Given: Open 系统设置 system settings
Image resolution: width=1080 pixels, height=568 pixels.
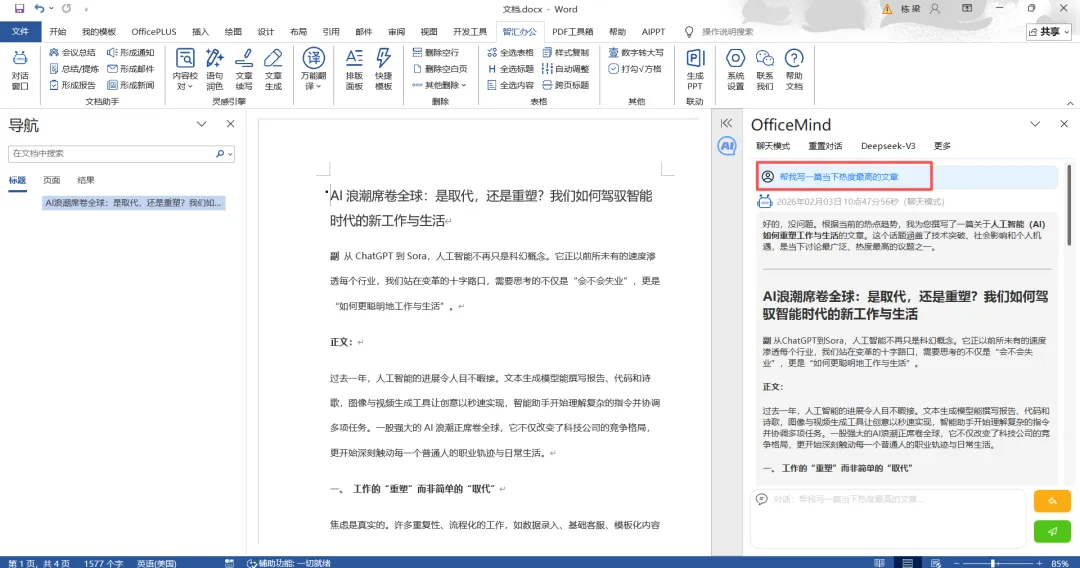Looking at the screenshot, I should [736, 70].
